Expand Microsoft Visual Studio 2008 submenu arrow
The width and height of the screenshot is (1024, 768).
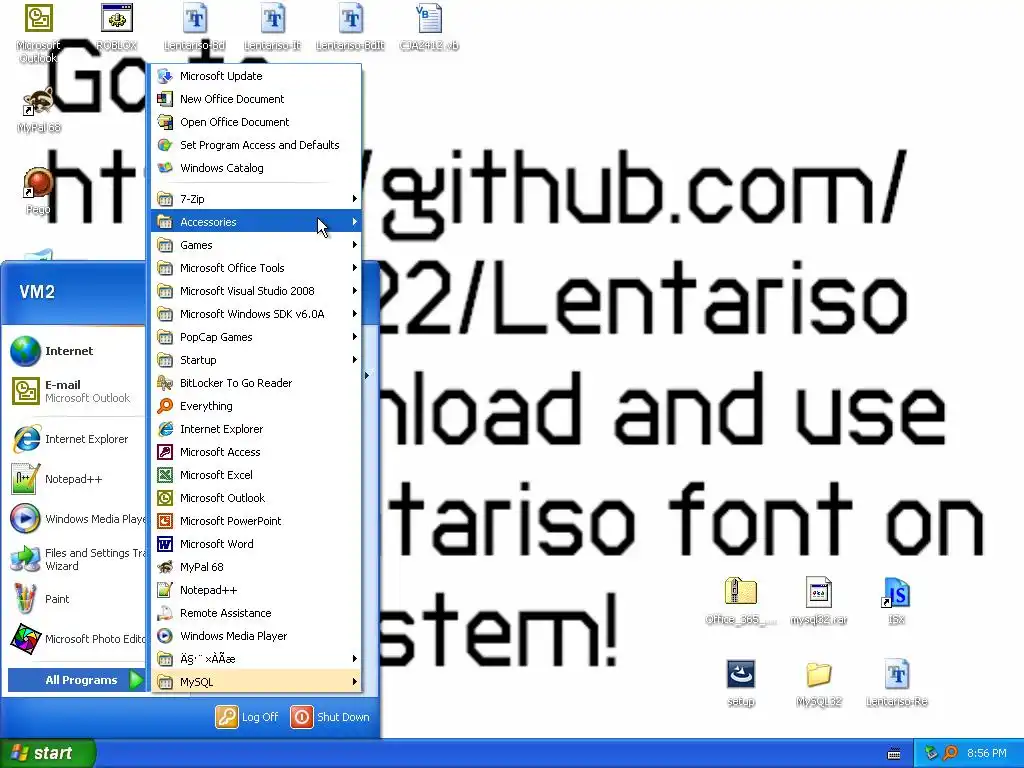click(355, 291)
